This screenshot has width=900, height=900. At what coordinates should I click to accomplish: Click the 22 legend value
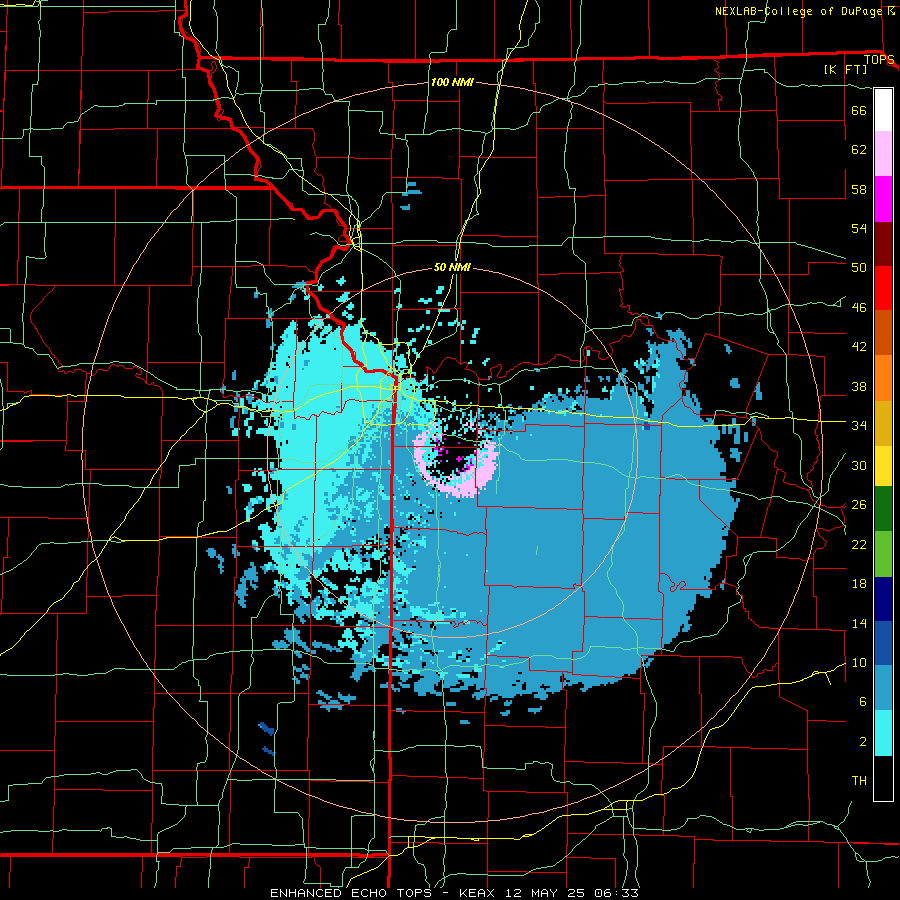click(859, 544)
